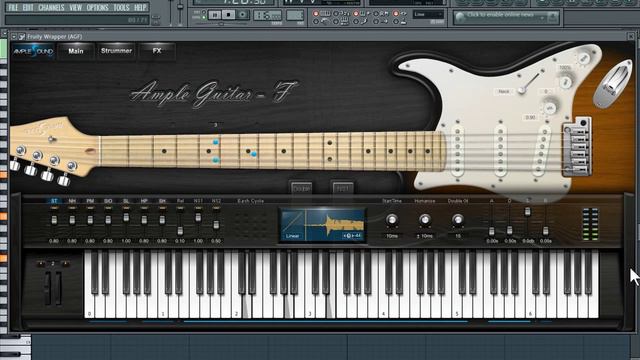Click the guitar output jack plate
The height and width of the screenshot is (360, 640).
tap(612, 84)
